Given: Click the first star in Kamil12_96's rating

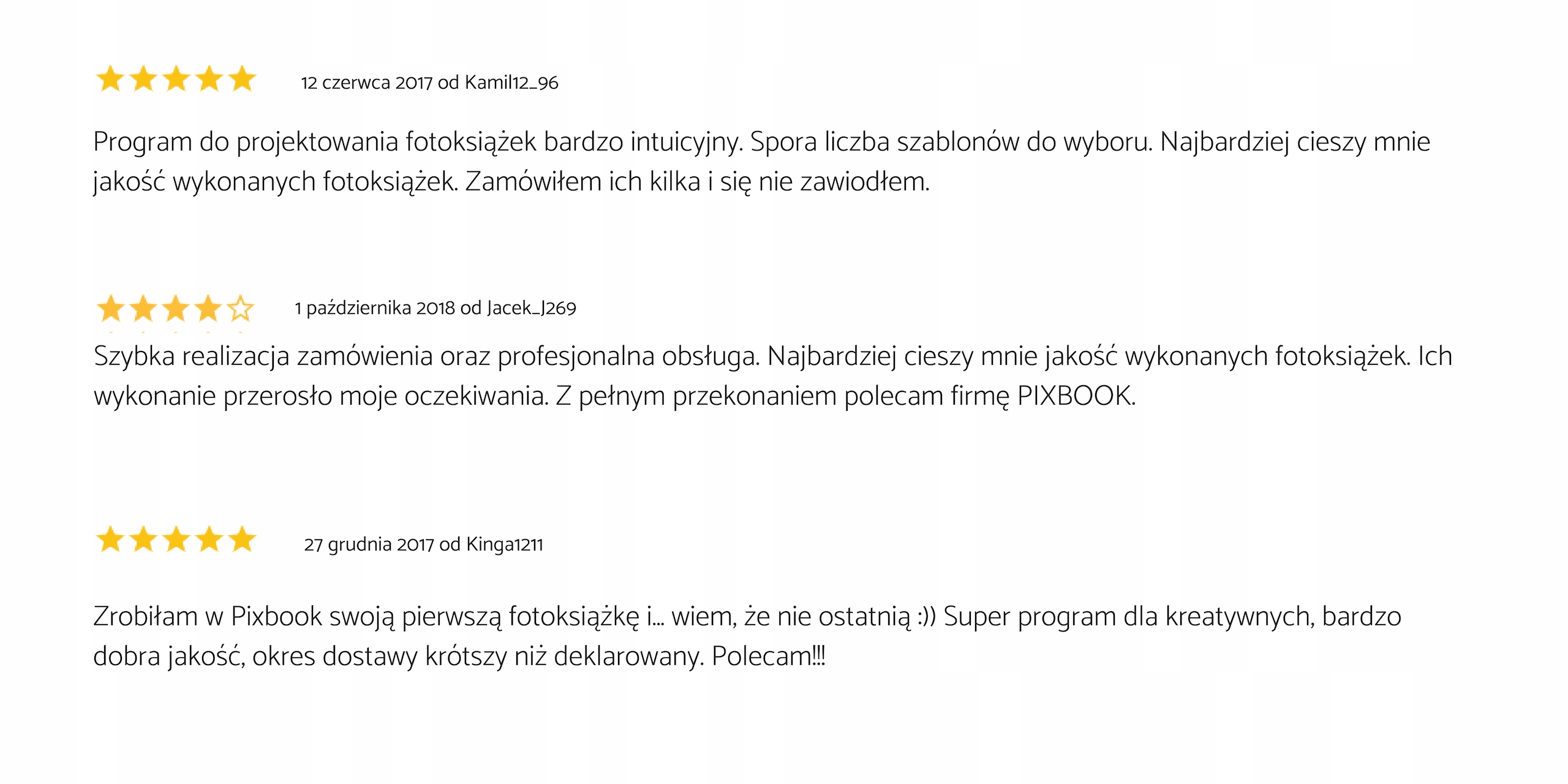Looking at the screenshot, I should (111, 79).
